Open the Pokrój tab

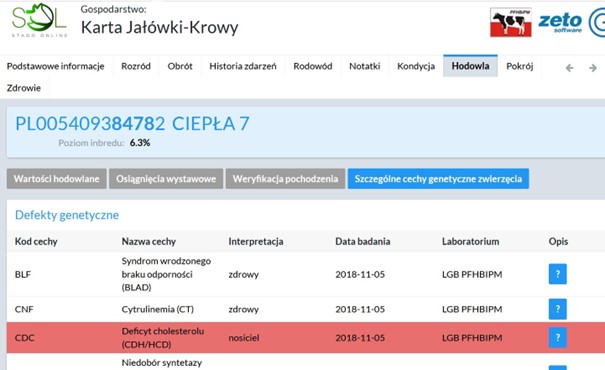[x=520, y=66]
